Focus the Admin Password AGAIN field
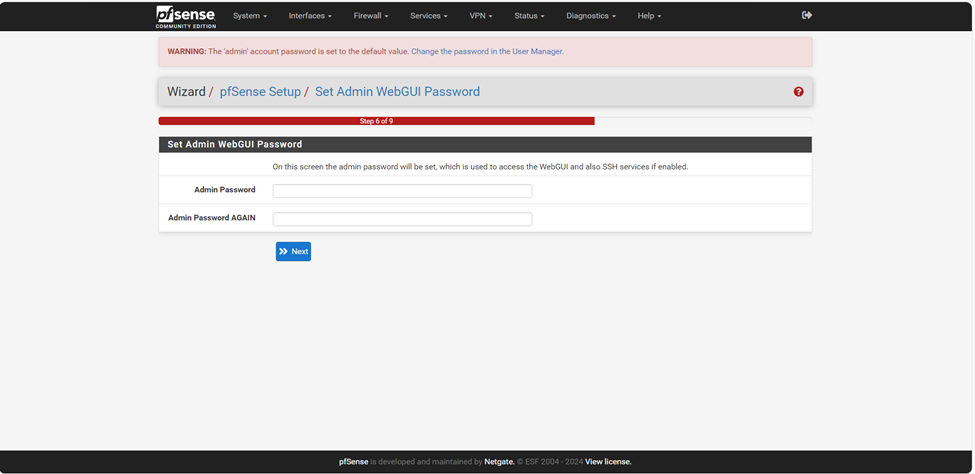The height and width of the screenshot is (474, 975). tap(402, 219)
